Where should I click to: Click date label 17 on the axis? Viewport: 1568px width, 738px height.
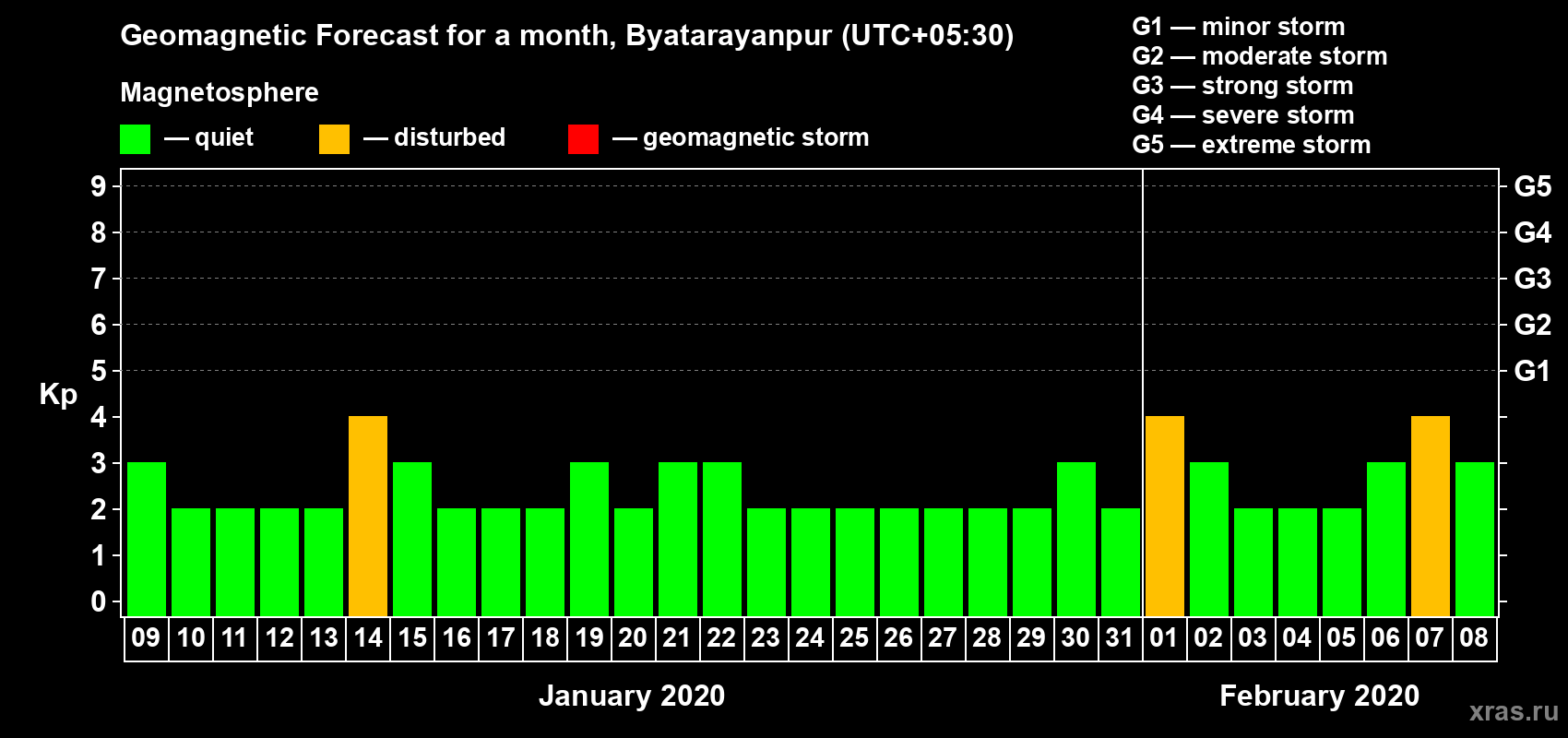(x=501, y=637)
